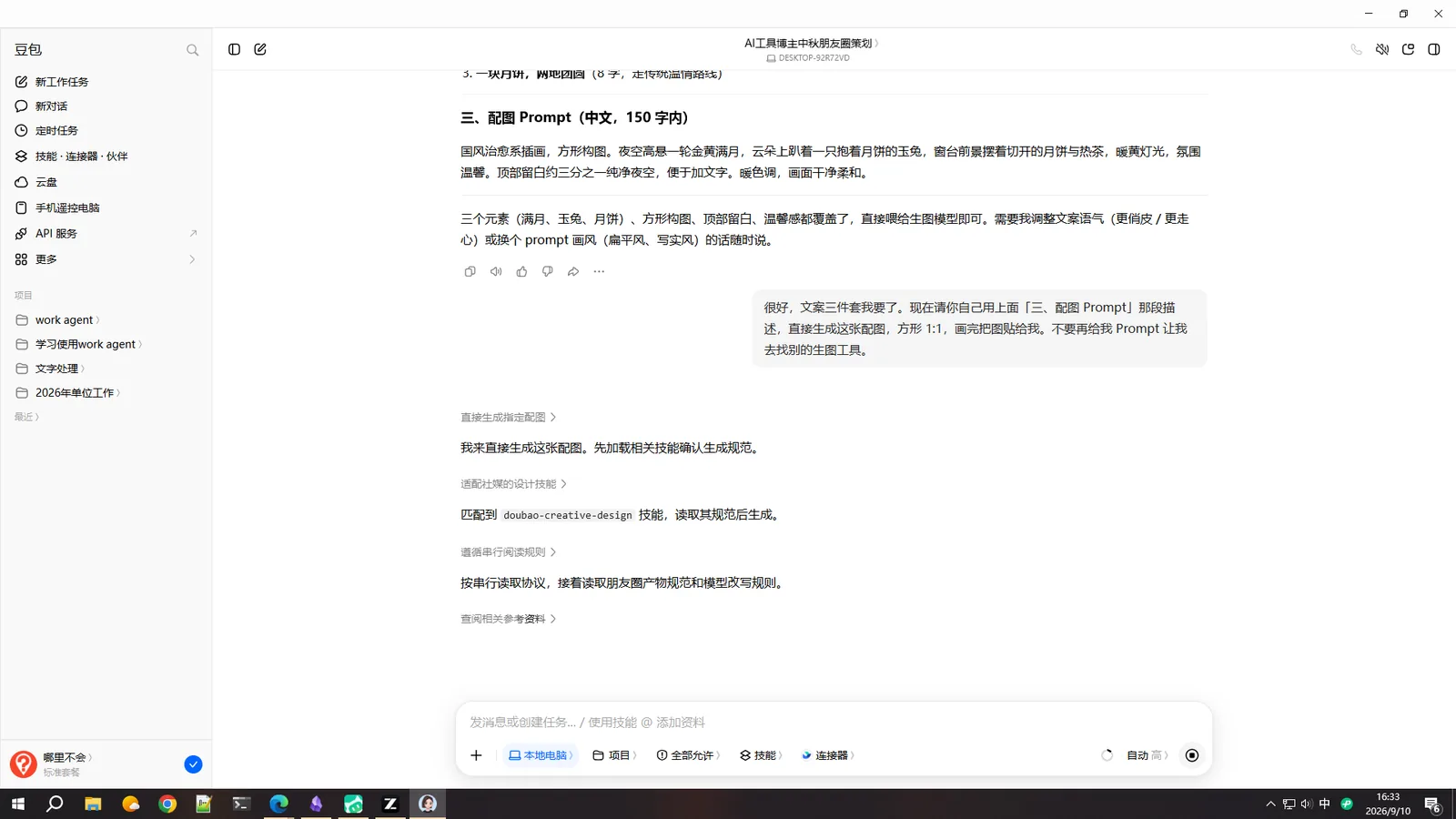Open API 服务 external link
Screen dimensions: 1456x819
pos(106,234)
